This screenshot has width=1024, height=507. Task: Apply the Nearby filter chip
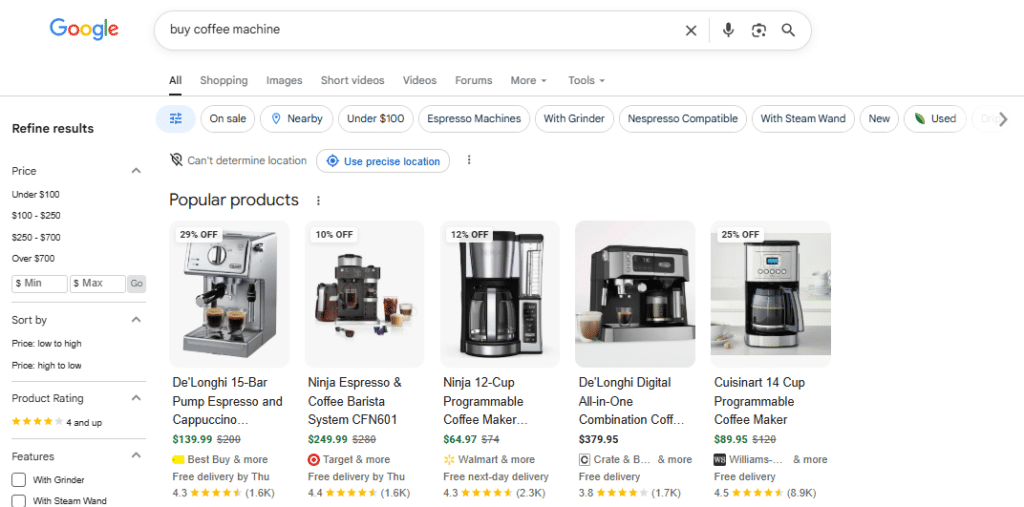(x=296, y=119)
